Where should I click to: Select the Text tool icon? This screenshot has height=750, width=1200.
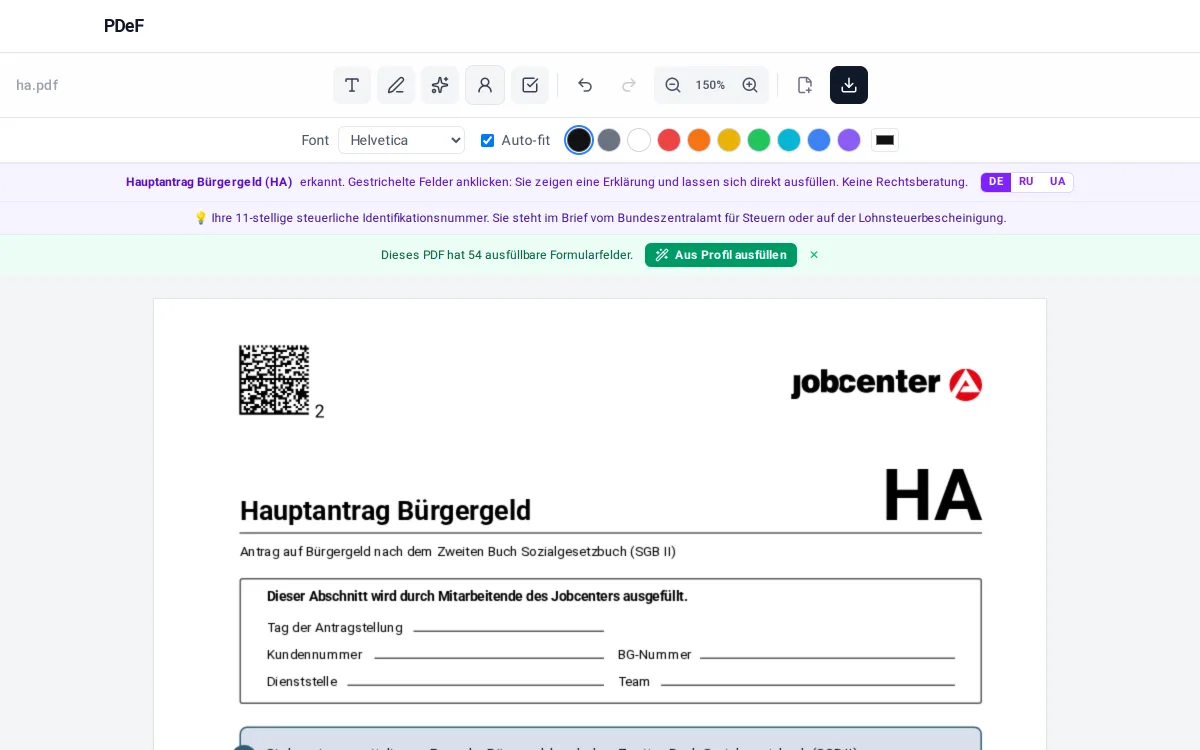(352, 85)
